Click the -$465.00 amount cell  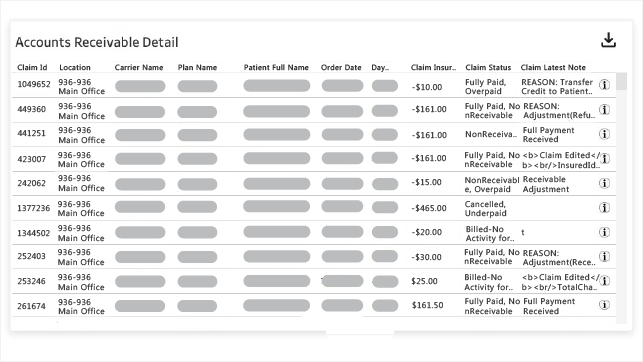(x=429, y=208)
